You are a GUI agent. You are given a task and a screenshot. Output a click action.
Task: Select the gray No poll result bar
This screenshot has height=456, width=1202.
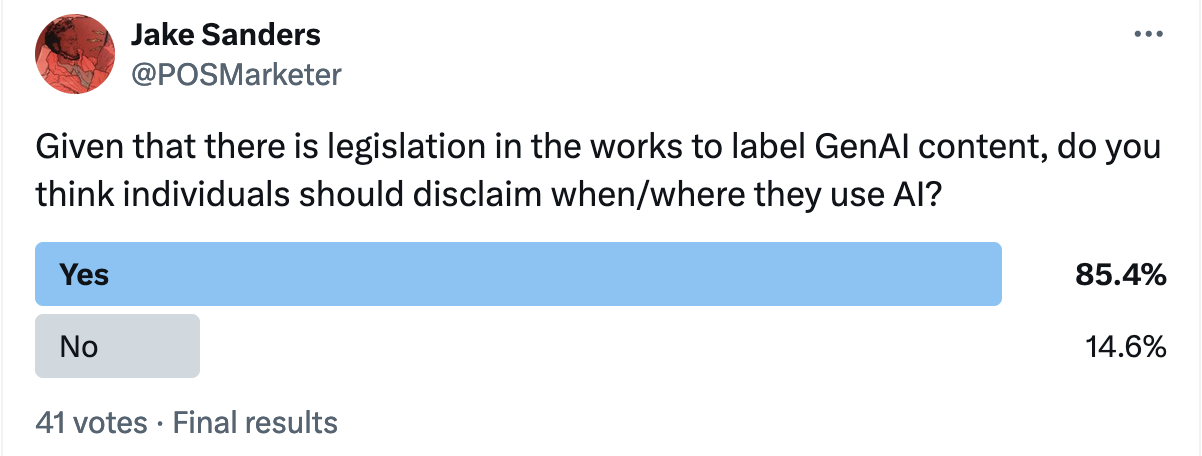pyautogui.click(x=117, y=347)
